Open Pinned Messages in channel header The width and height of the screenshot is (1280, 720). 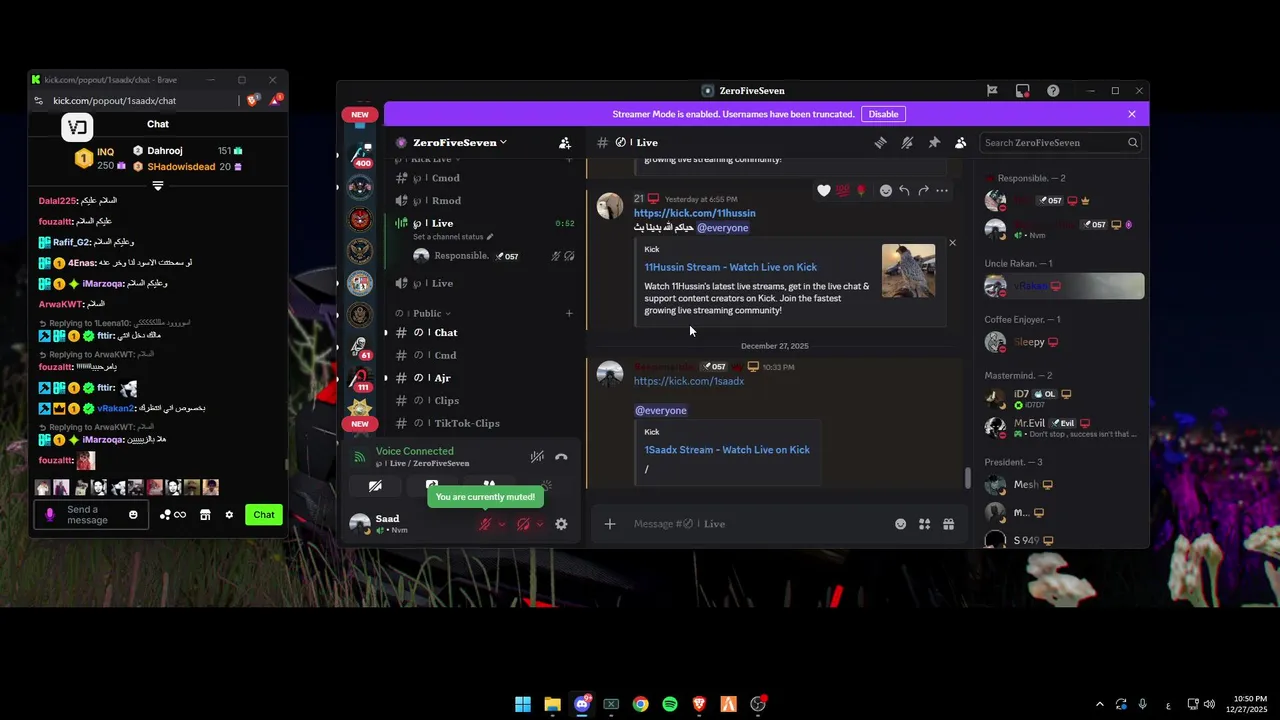(x=934, y=143)
